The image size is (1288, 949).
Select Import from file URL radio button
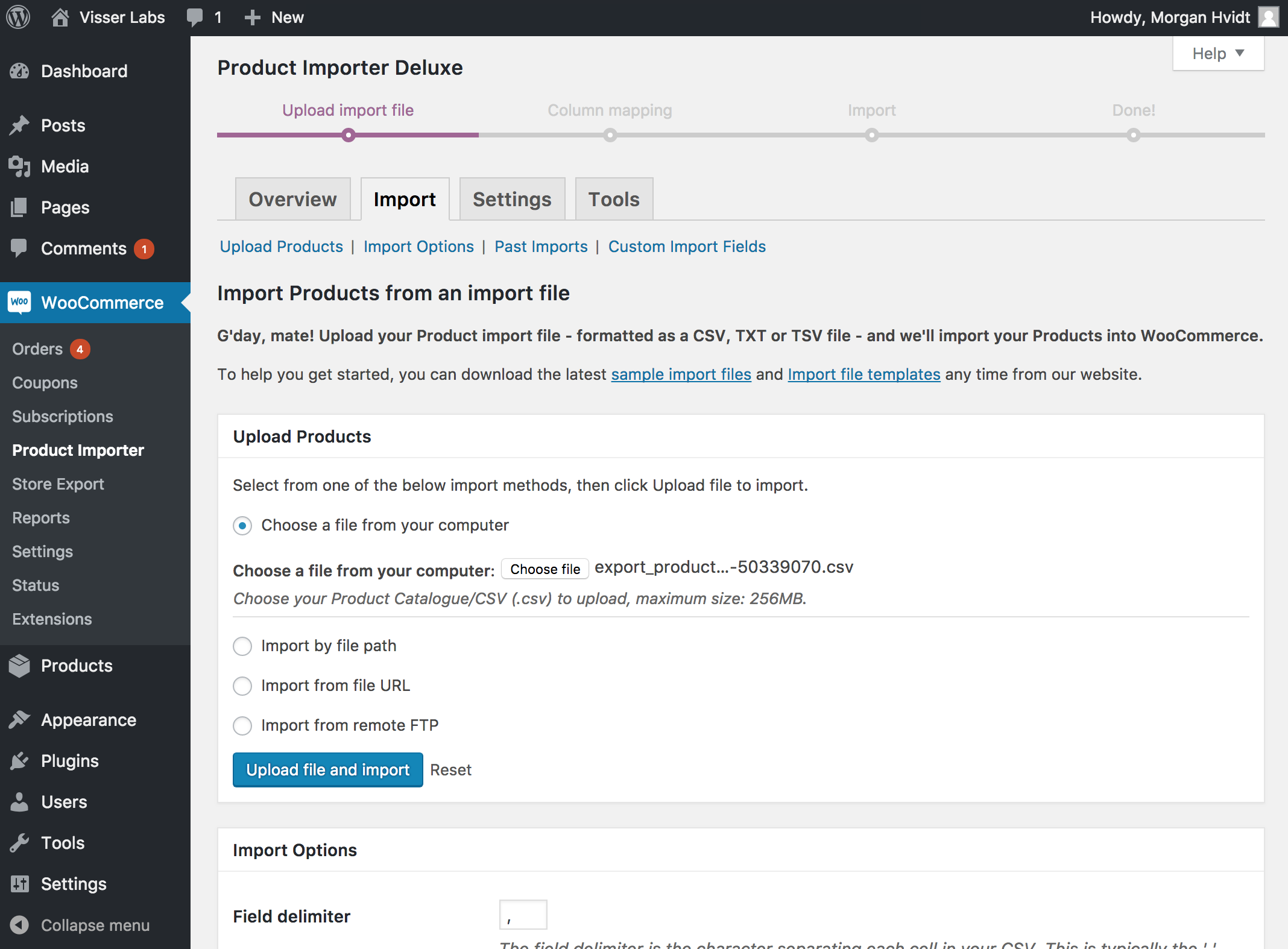point(242,686)
